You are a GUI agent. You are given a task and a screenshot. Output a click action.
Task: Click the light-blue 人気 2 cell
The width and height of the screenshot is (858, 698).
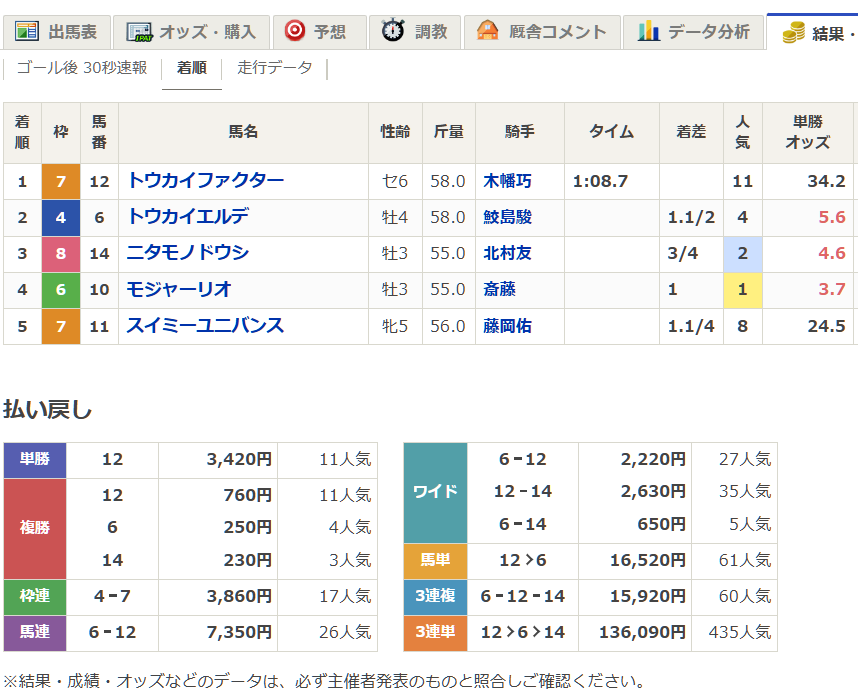tap(743, 253)
